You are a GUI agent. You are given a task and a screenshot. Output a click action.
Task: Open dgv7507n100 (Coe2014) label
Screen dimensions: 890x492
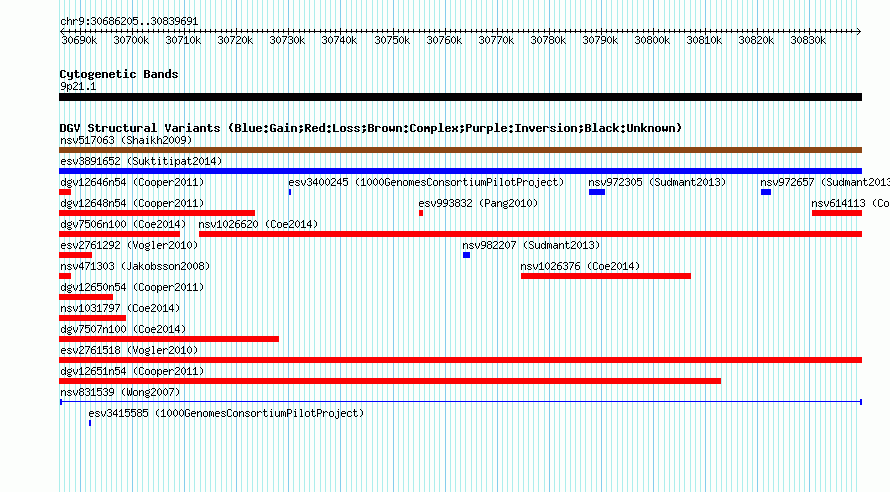pyautogui.click(x=123, y=329)
